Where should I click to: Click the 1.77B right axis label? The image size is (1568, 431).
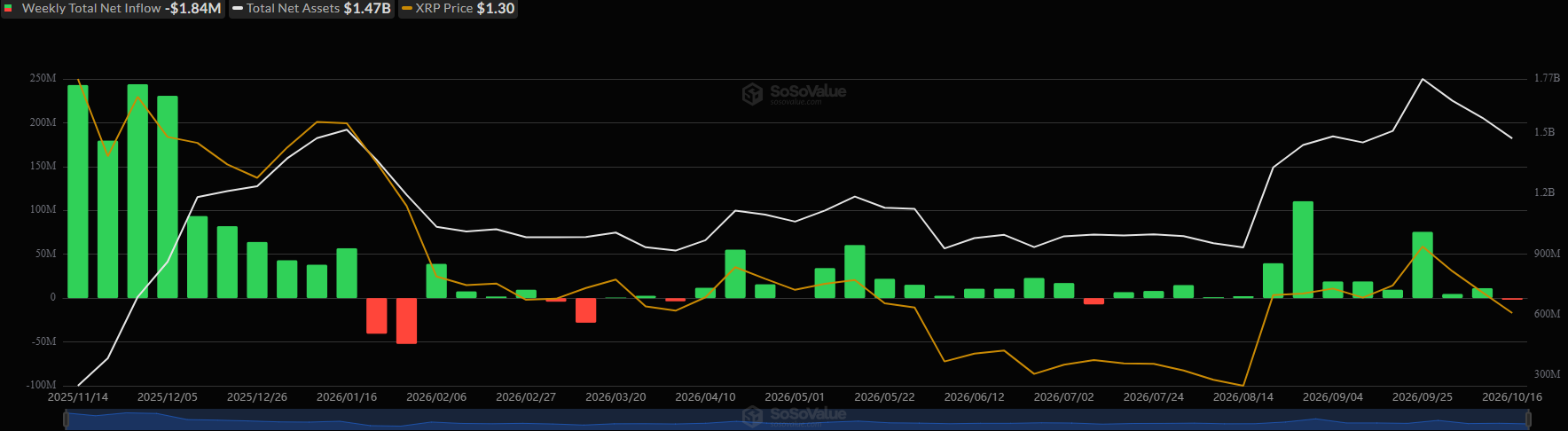tap(1548, 79)
